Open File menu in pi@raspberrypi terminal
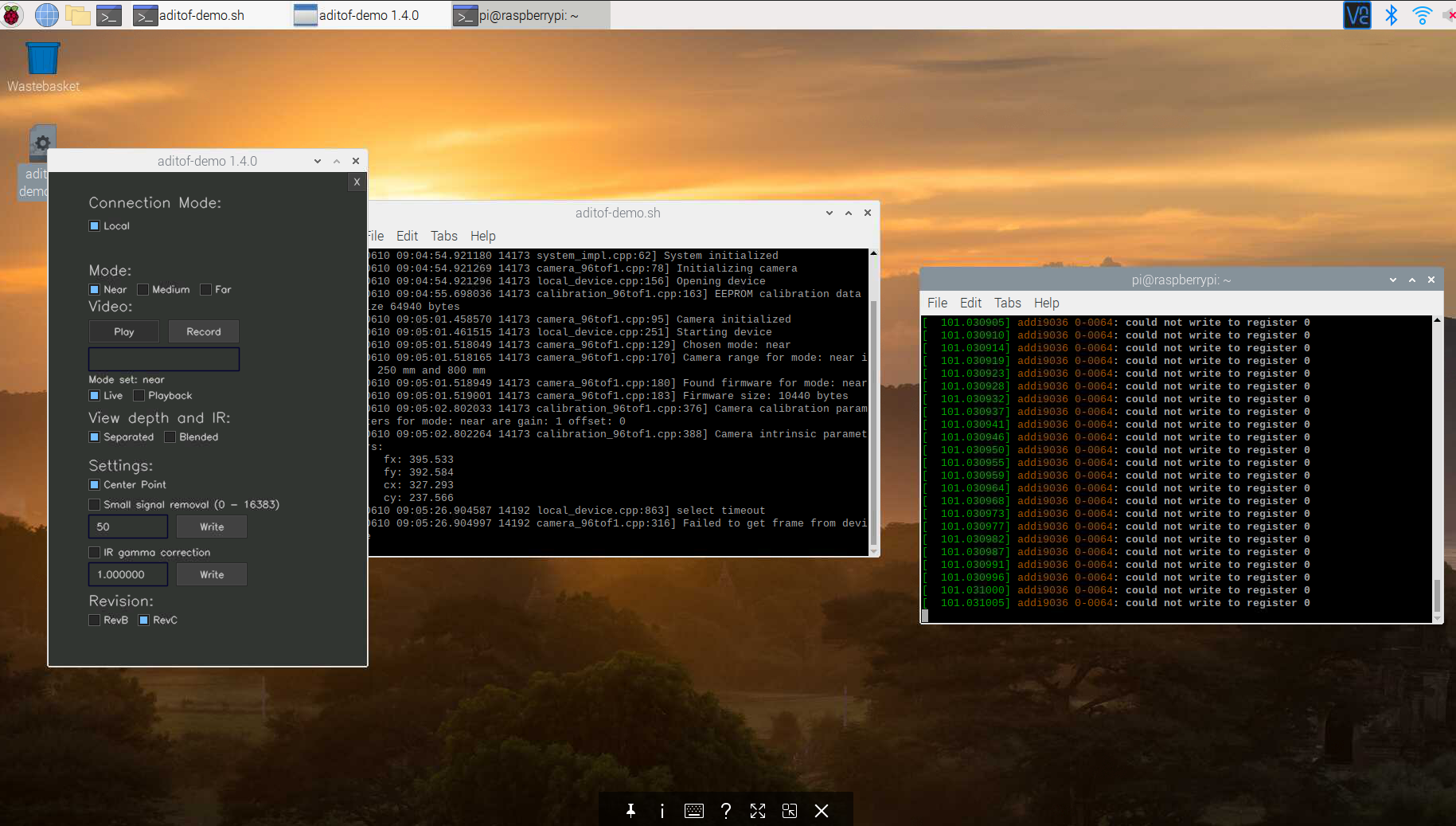The image size is (1456, 826). pyautogui.click(x=937, y=303)
